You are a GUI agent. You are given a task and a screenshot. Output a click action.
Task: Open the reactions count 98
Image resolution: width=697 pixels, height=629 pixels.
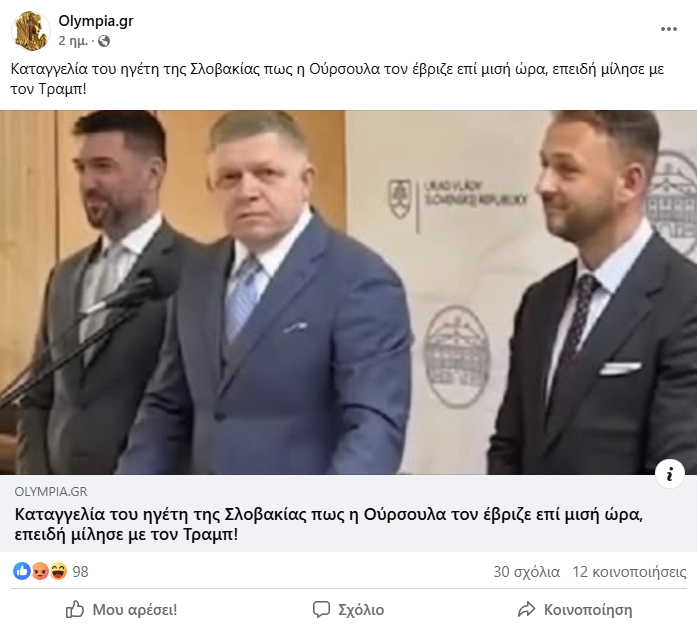(80, 572)
